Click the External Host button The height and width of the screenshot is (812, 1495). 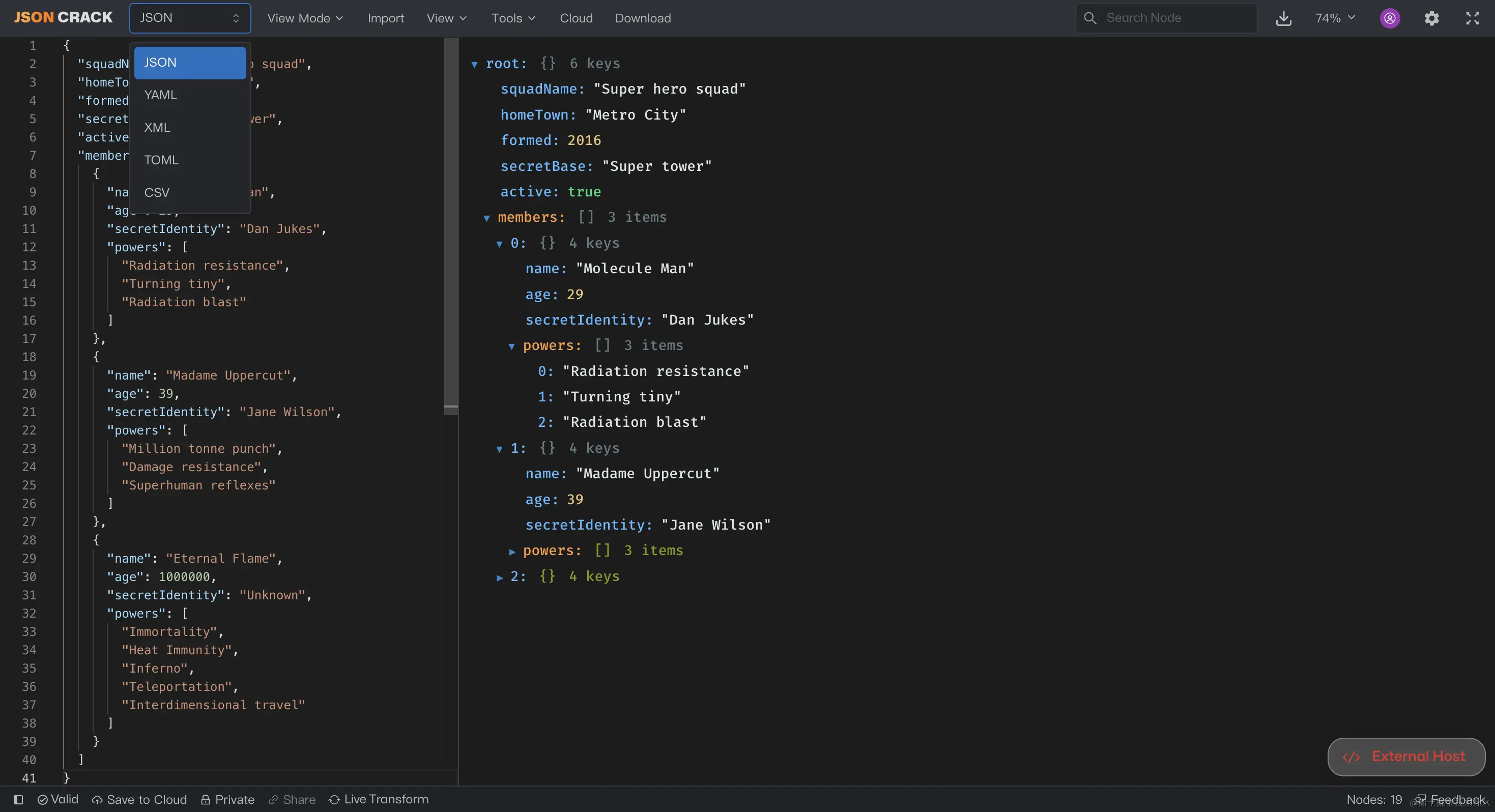point(1405,756)
